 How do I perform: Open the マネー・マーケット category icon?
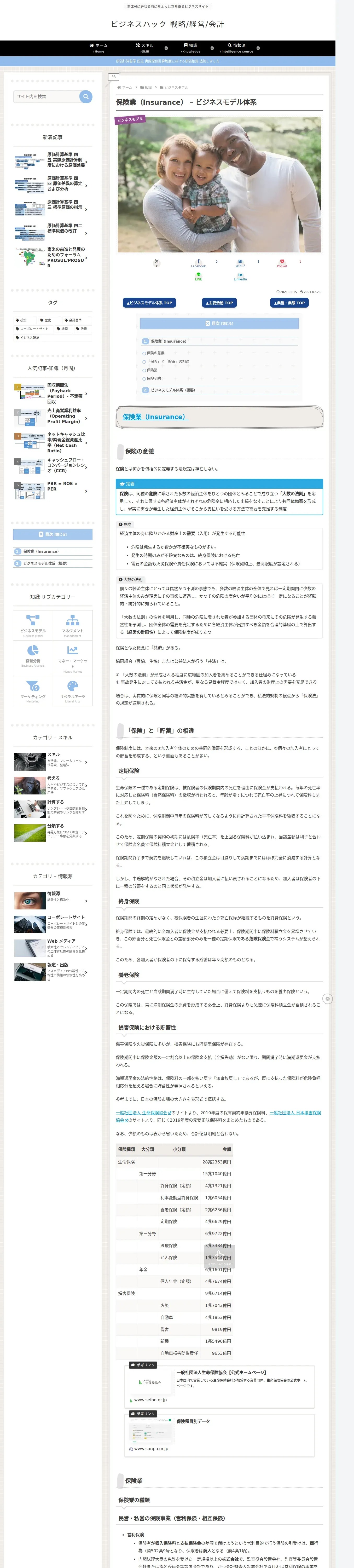coord(72,658)
